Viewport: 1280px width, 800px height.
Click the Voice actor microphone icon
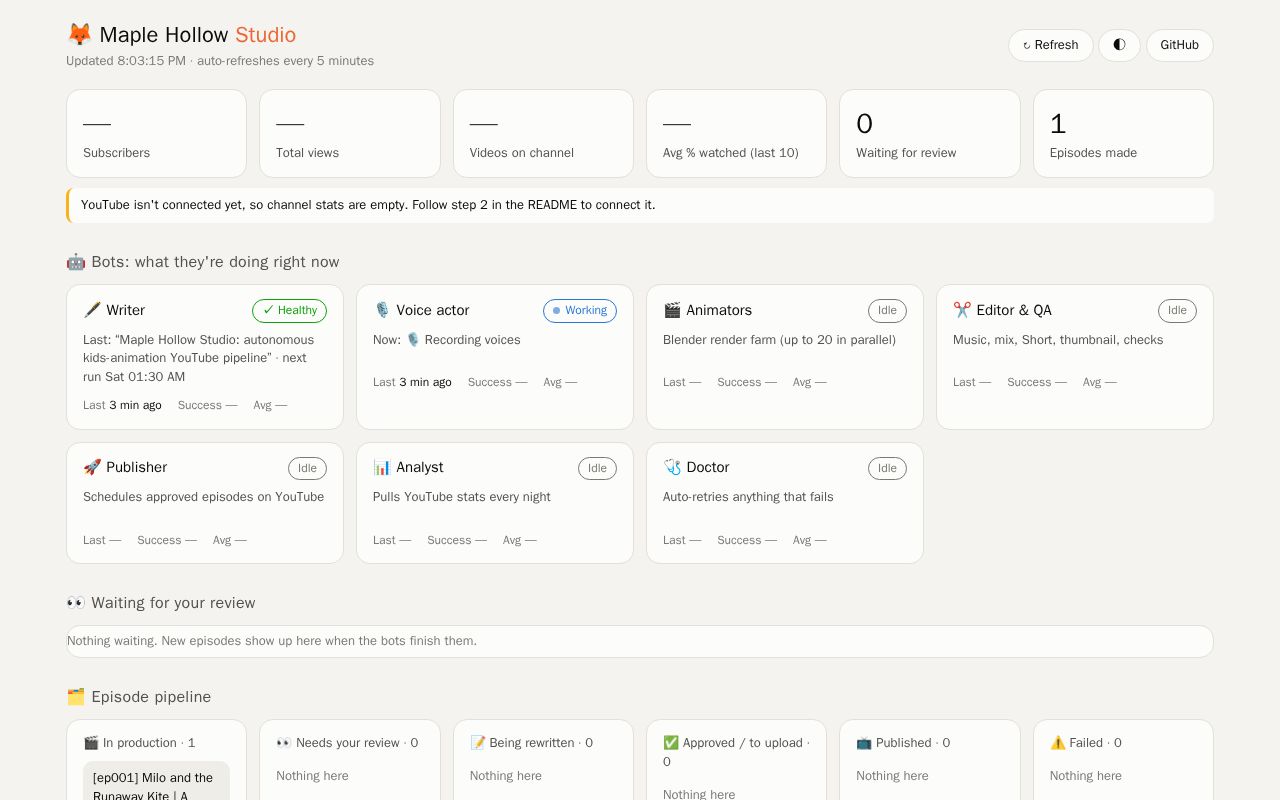382,310
